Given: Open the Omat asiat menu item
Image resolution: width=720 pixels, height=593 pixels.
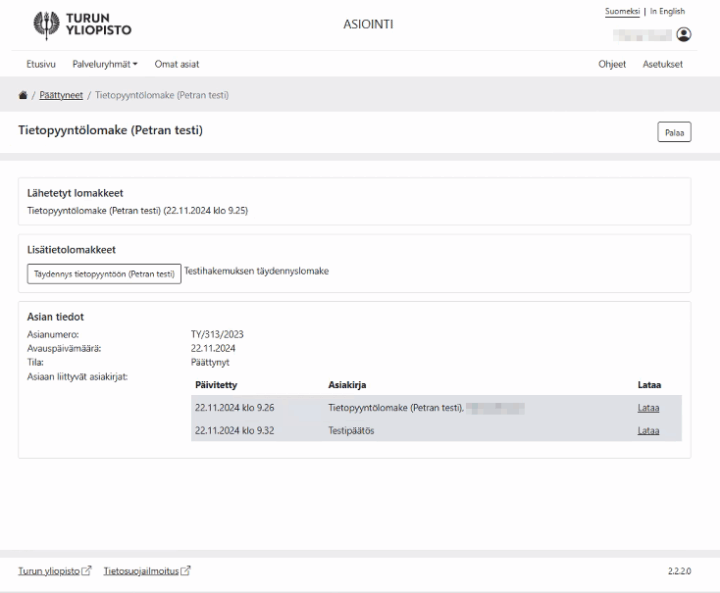Looking at the screenshot, I should click(177, 64).
